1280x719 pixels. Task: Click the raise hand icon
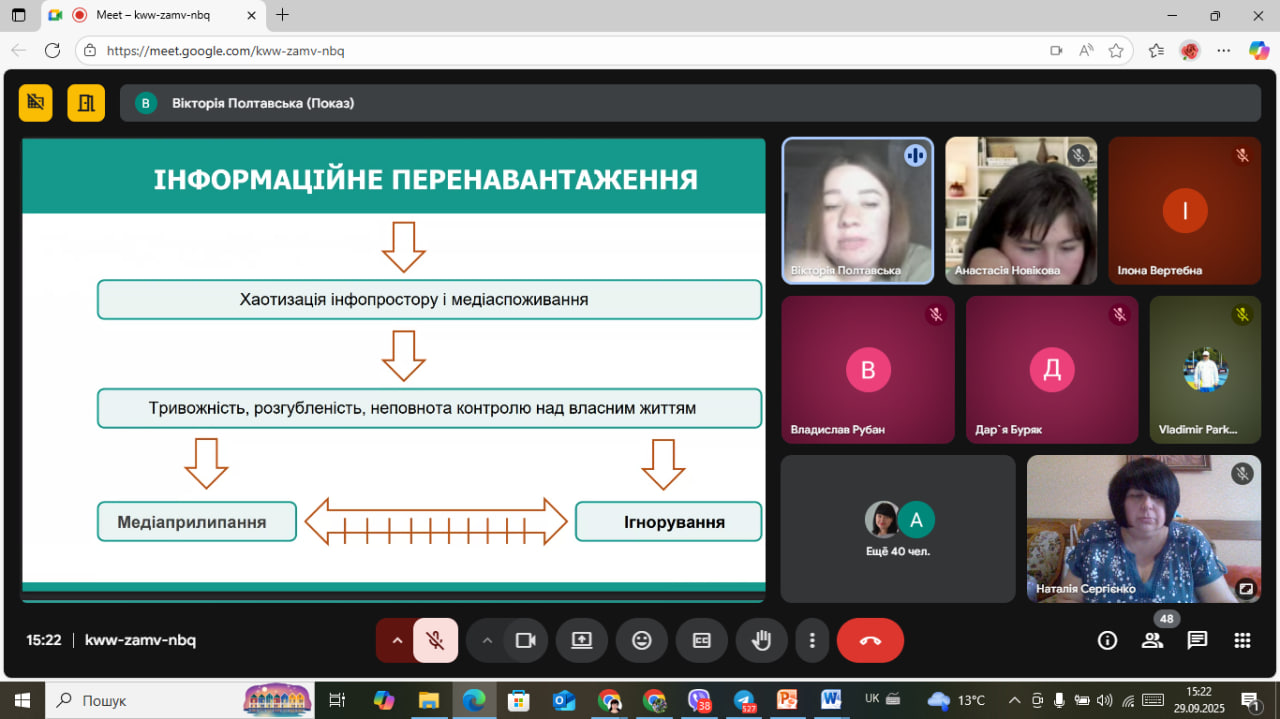point(761,641)
